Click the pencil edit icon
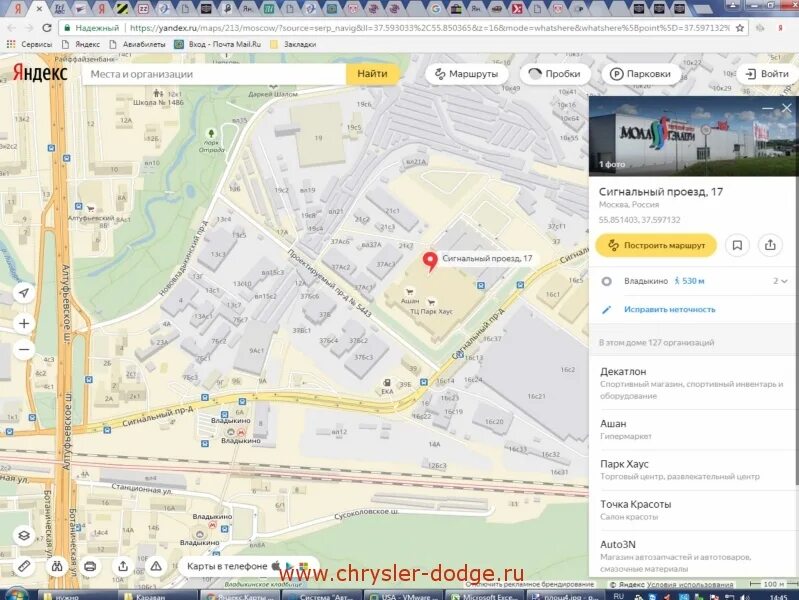 pos(606,309)
